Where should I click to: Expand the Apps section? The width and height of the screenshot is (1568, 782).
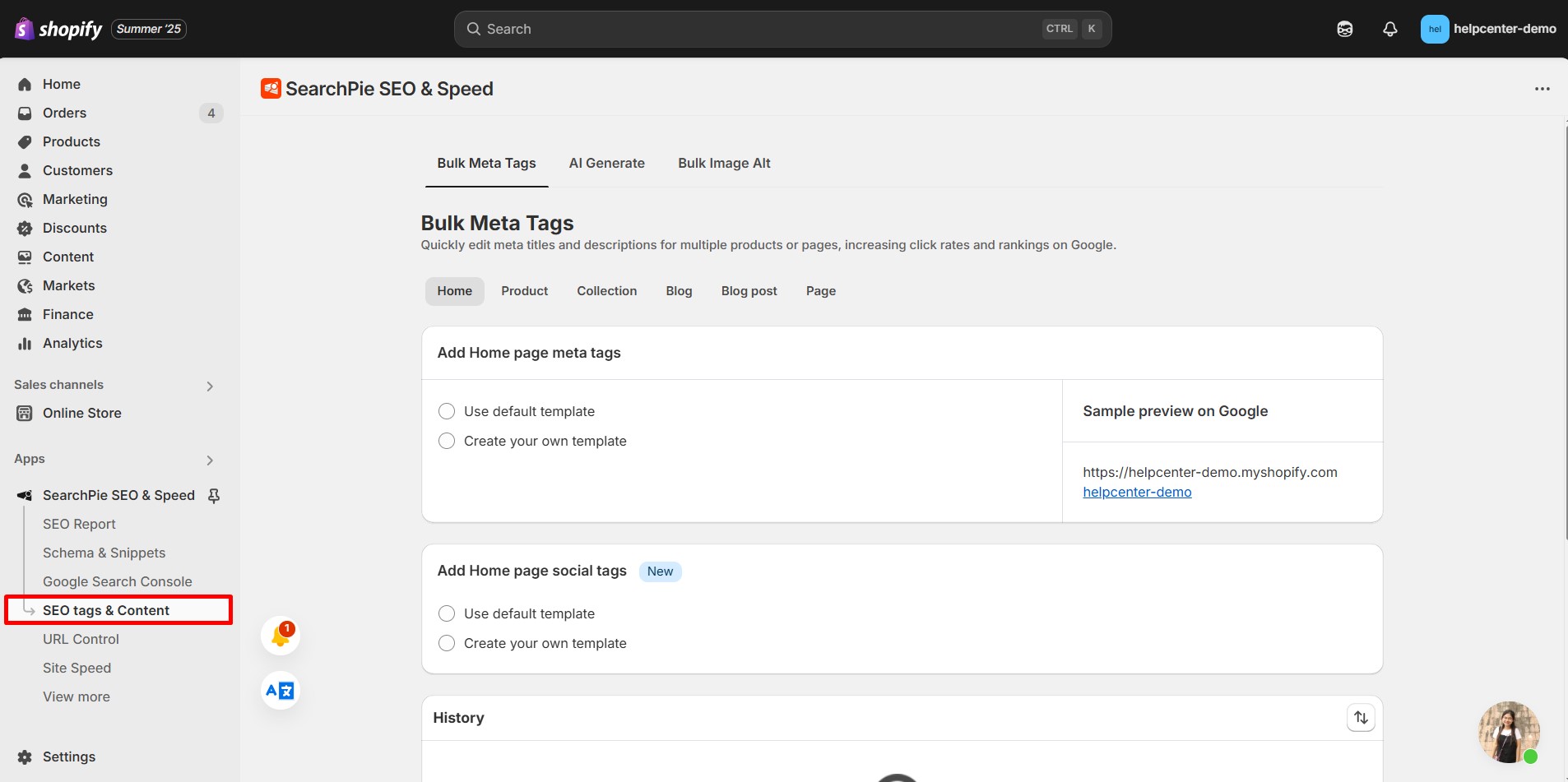(x=210, y=460)
